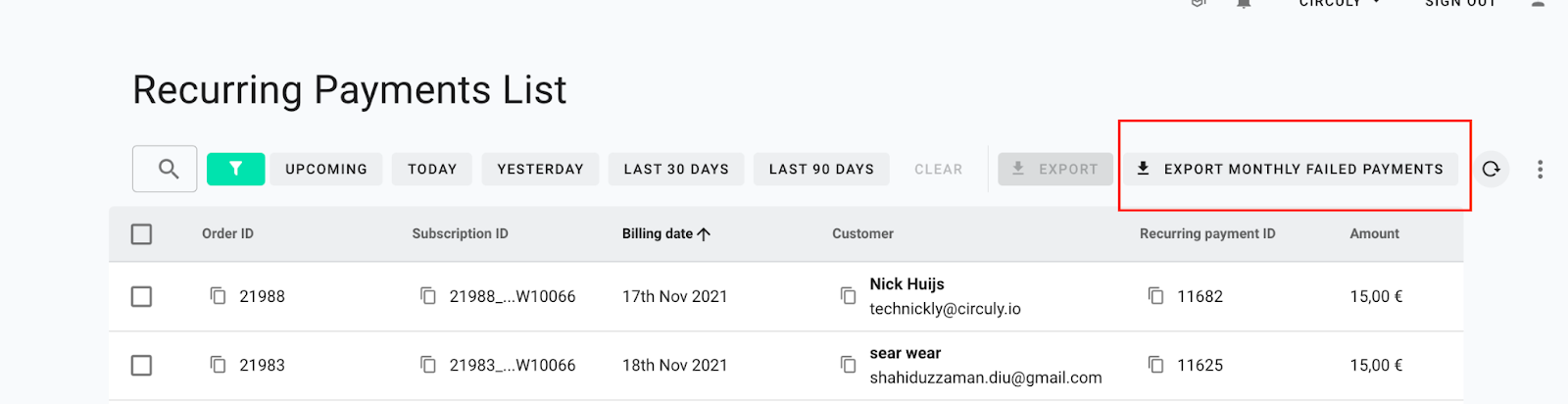Filter by Upcoming payments
1568x404 pixels.
326,169
